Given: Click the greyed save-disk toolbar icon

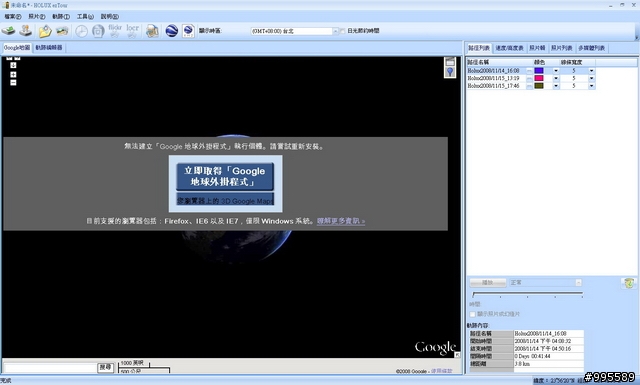Looking at the screenshot, I should [98, 31].
